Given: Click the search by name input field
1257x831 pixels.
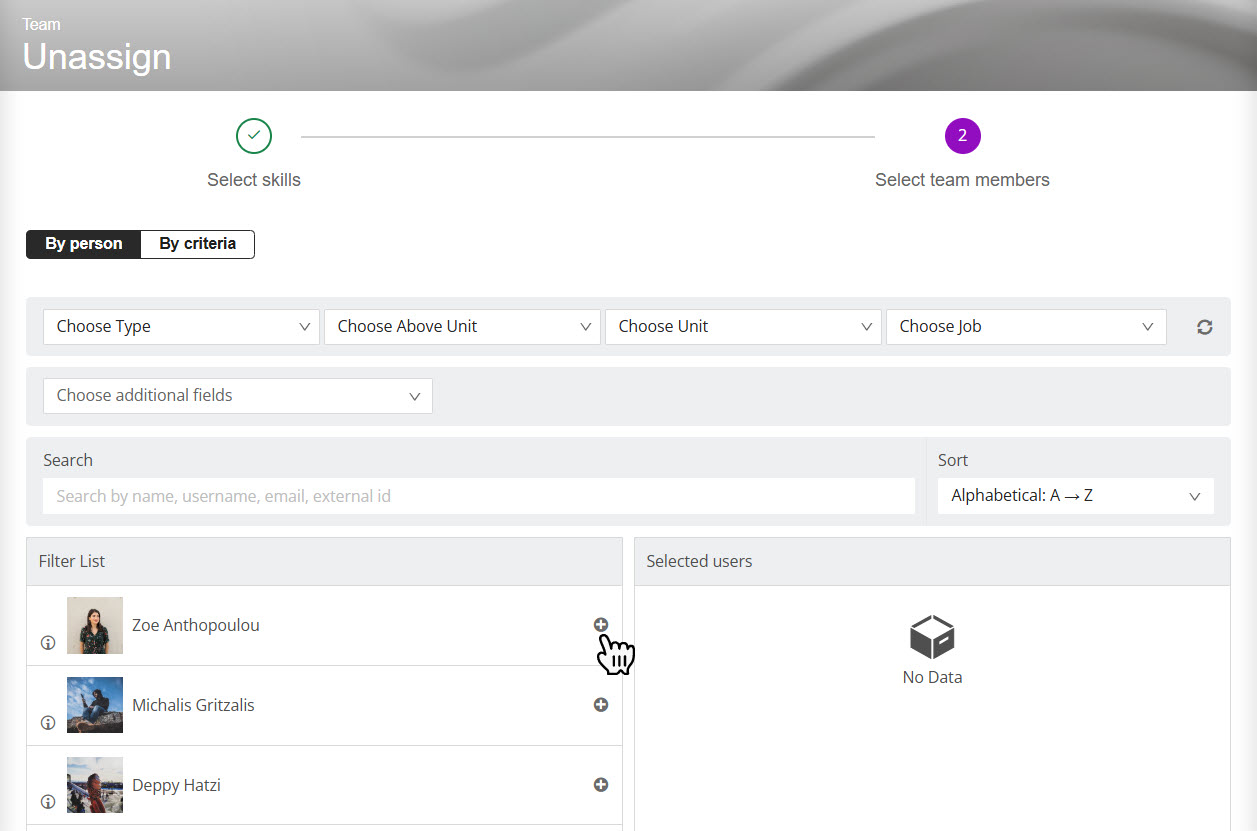Looking at the screenshot, I should (x=478, y=496).
